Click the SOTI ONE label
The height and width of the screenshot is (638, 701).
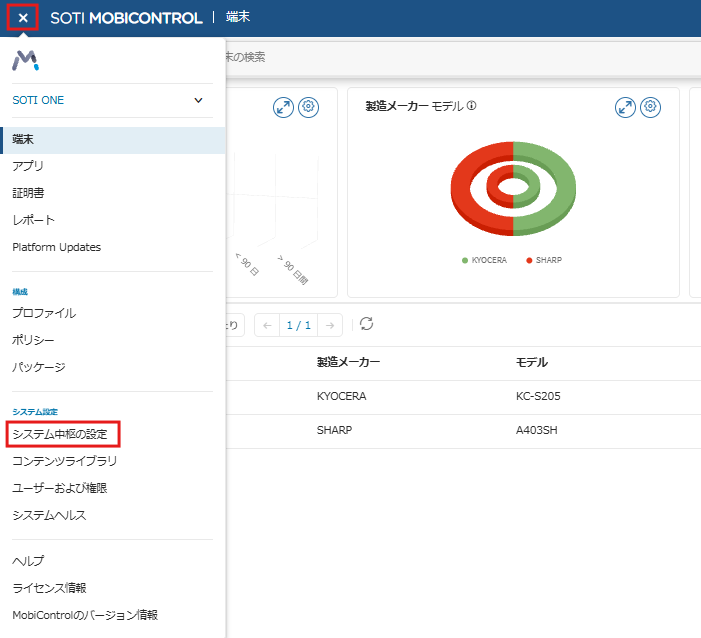[38, 100]
